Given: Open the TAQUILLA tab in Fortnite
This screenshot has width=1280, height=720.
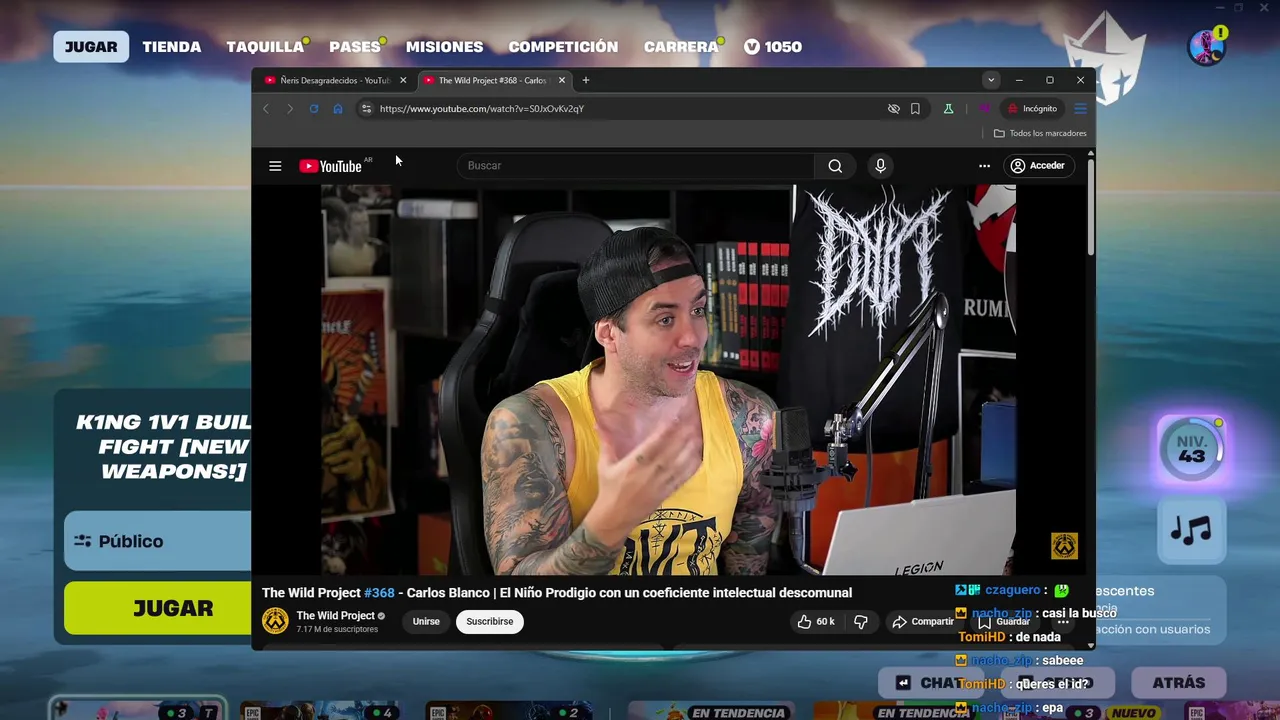Looking at the screenshot, I should (265, 47).
